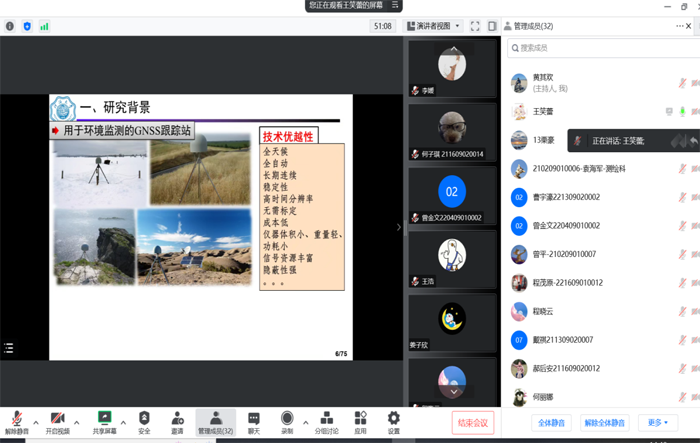Click the blue security shield icon
Image resolution: width=700 pixels, height=443 pixels.
coord(27,26)
